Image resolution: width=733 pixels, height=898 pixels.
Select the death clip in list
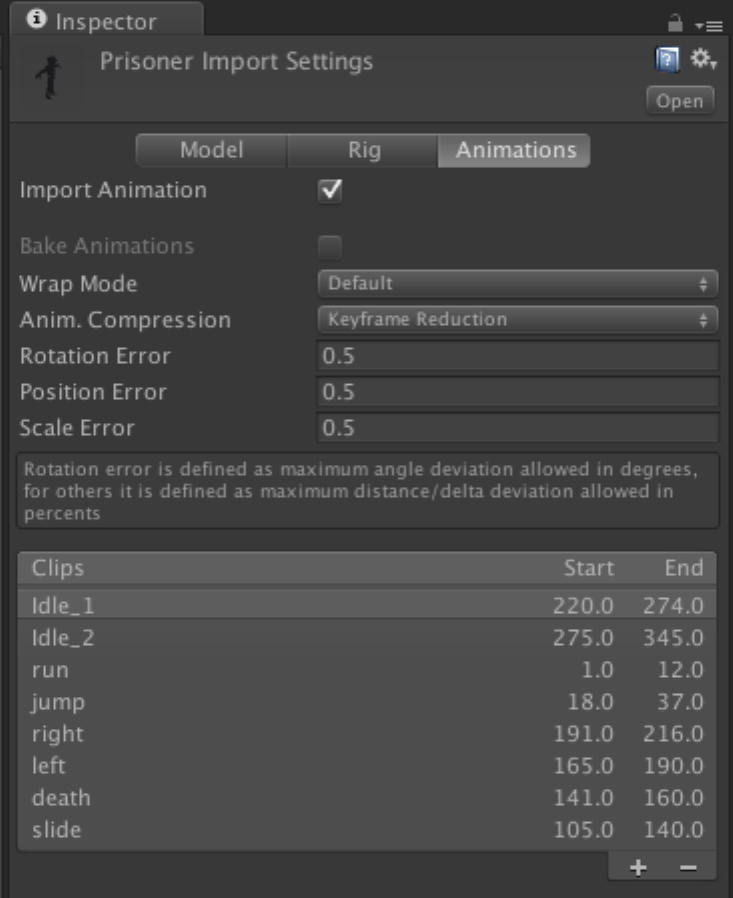[366, 798]
